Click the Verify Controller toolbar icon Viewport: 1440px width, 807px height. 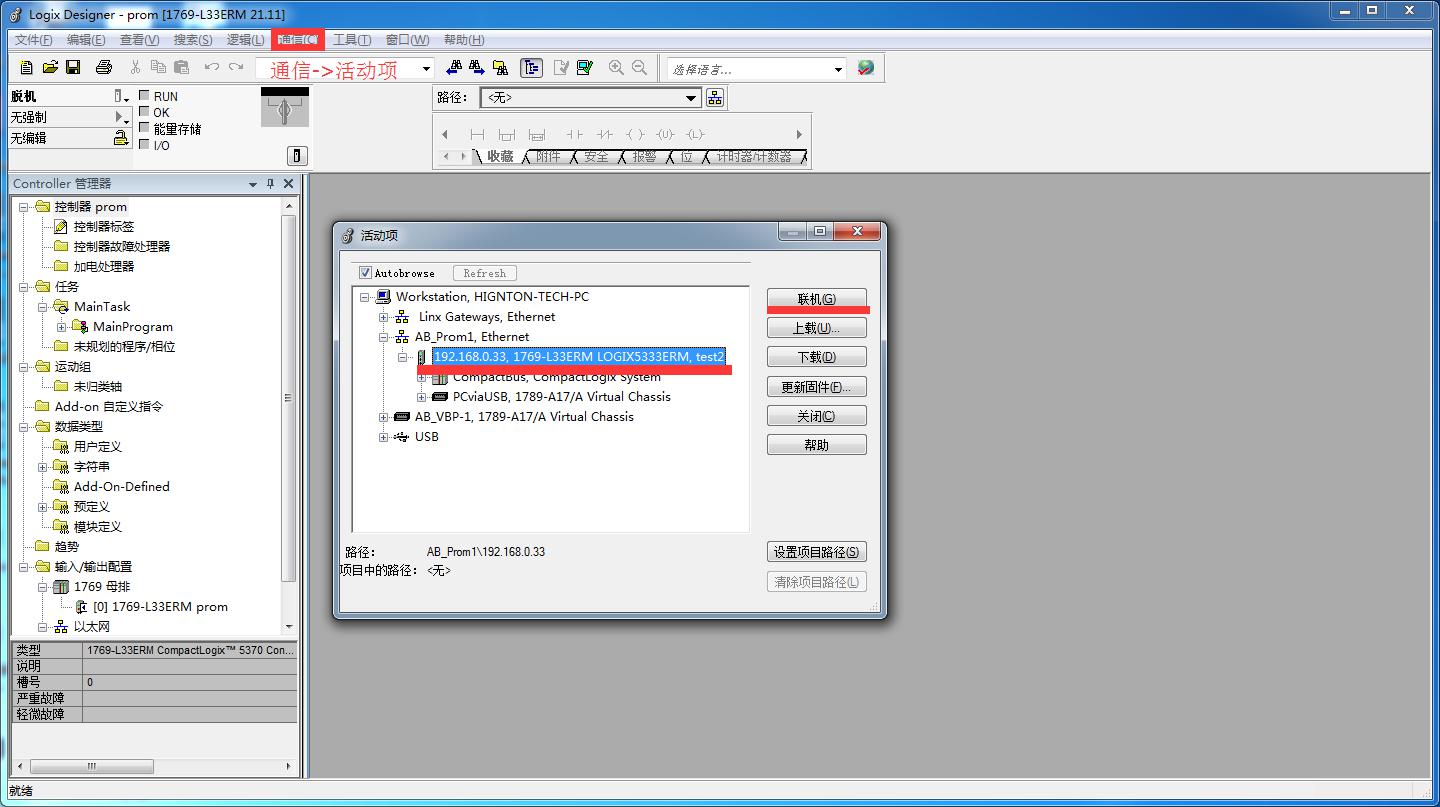[585, 67]
